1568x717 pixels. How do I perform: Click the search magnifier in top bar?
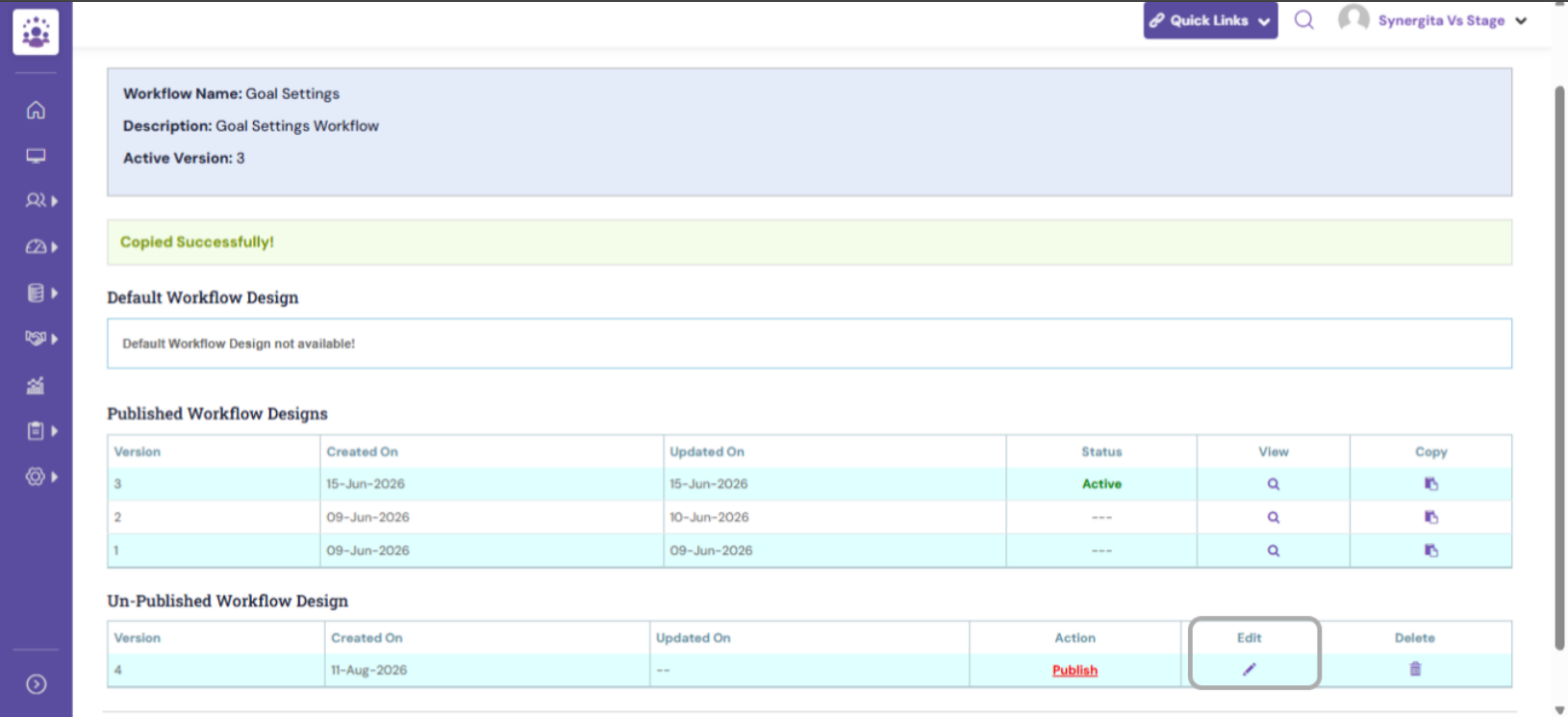click(x=1303, y=20)
